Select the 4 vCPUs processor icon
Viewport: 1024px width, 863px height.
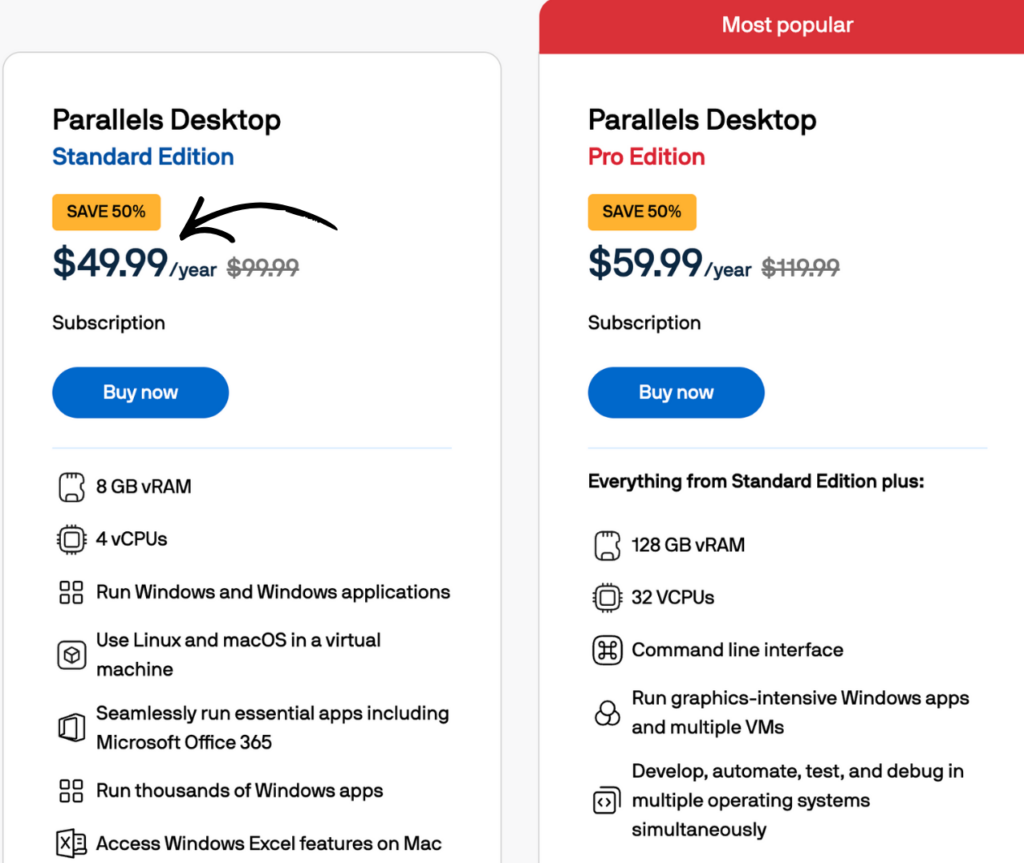[x=70, y=539]
